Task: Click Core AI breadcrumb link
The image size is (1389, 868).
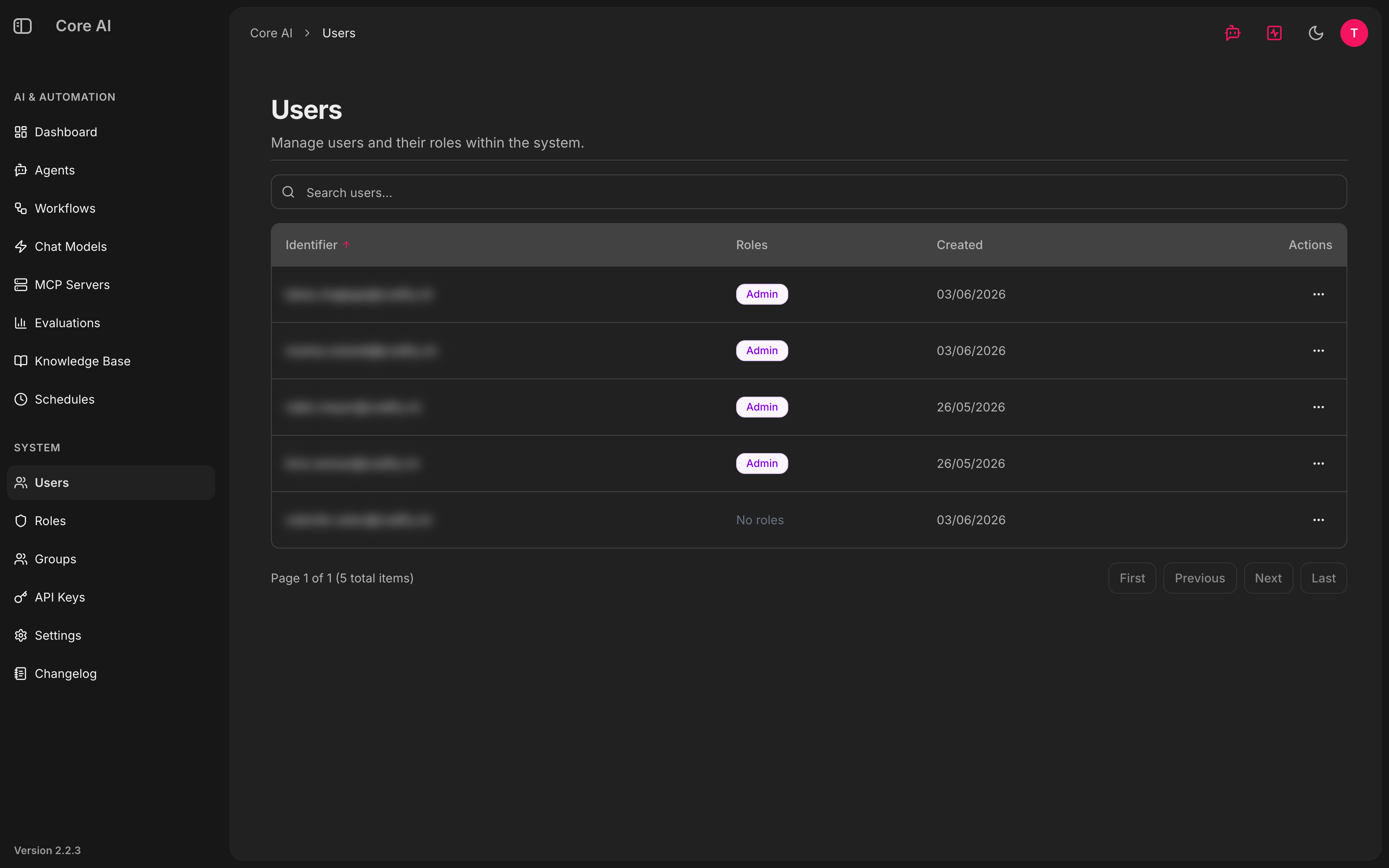Action: point(271,33)
